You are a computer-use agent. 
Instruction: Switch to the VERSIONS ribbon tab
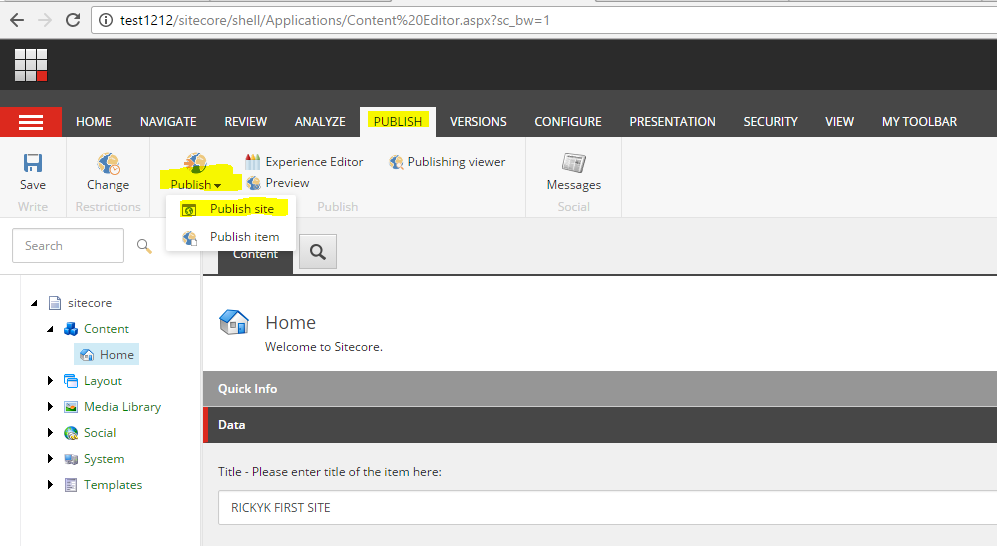[x=478, y=121]
